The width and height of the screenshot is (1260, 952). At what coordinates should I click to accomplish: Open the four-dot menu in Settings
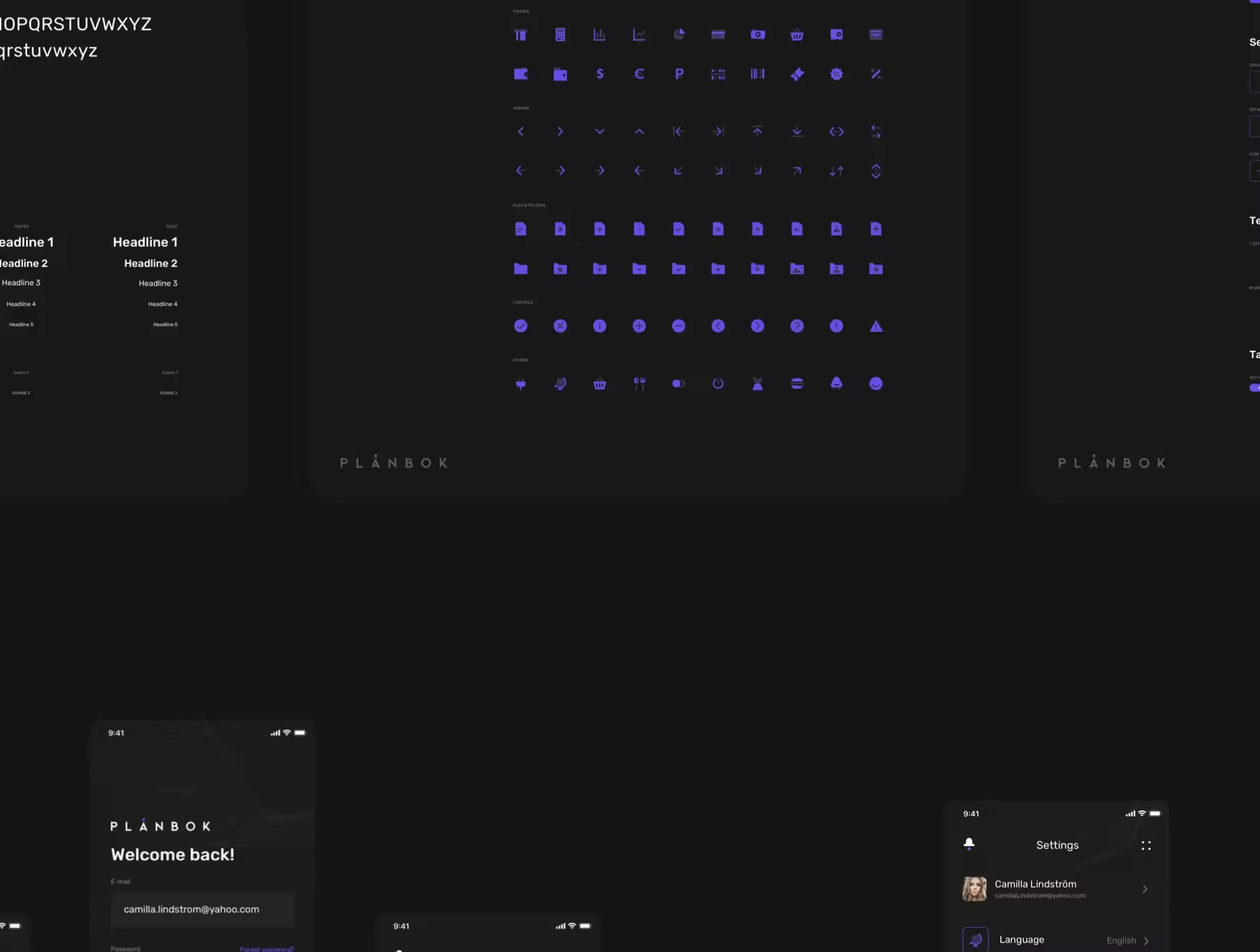[x=1146, y=846]
